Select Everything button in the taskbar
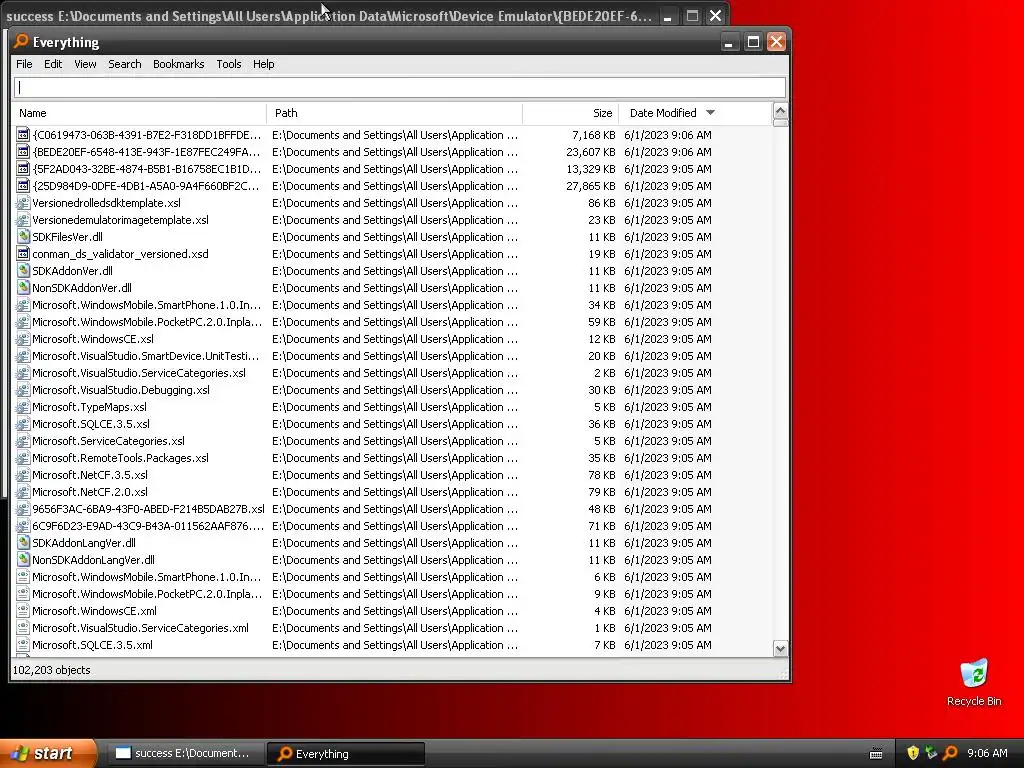The image size is (1024, 768). click(346, 754)
